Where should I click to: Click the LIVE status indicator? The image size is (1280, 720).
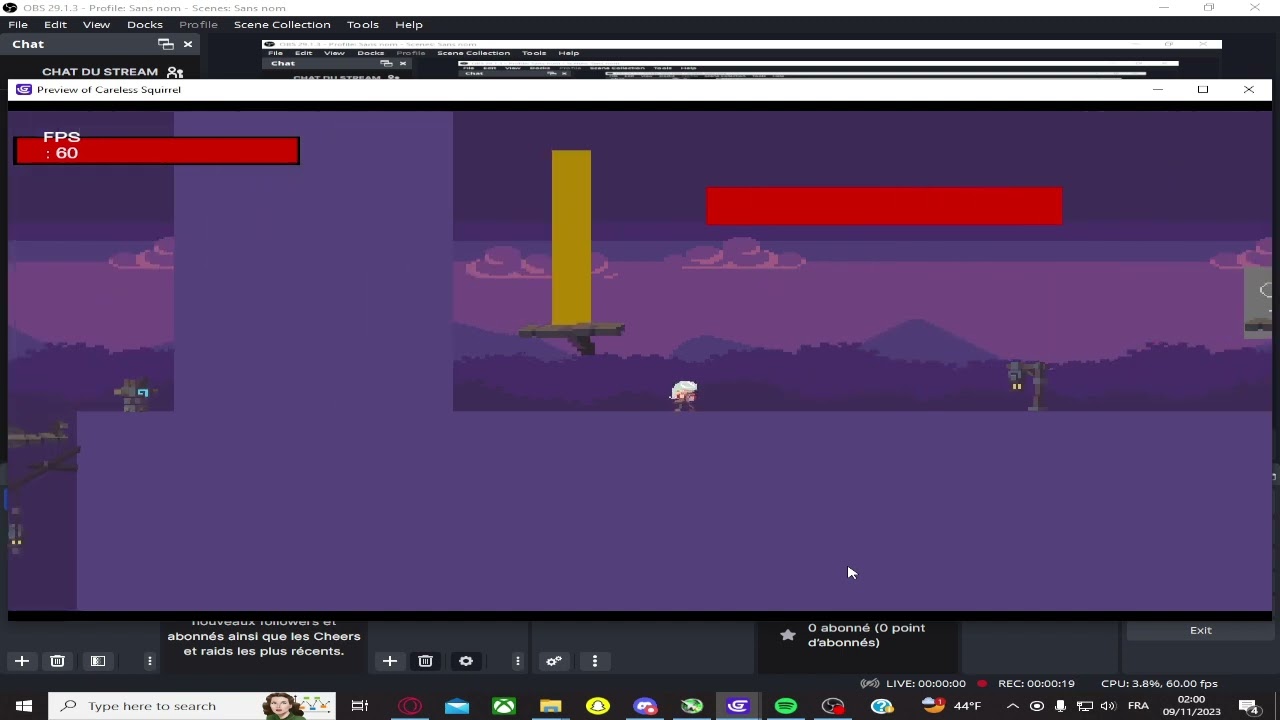pyautogui.click(x=913, y=683)
